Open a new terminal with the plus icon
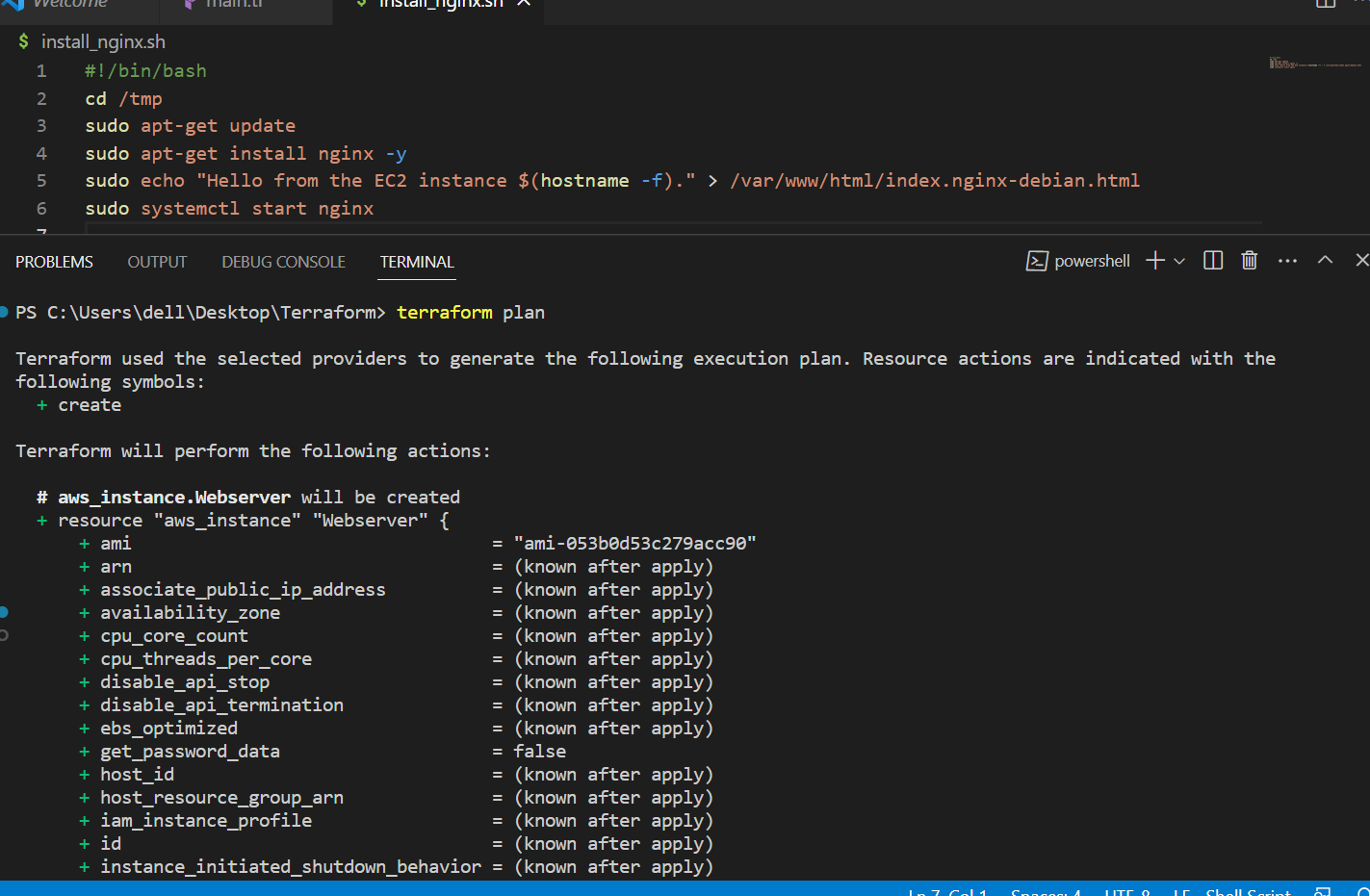Screen dimensions: 1370x896 point(1155,261)
